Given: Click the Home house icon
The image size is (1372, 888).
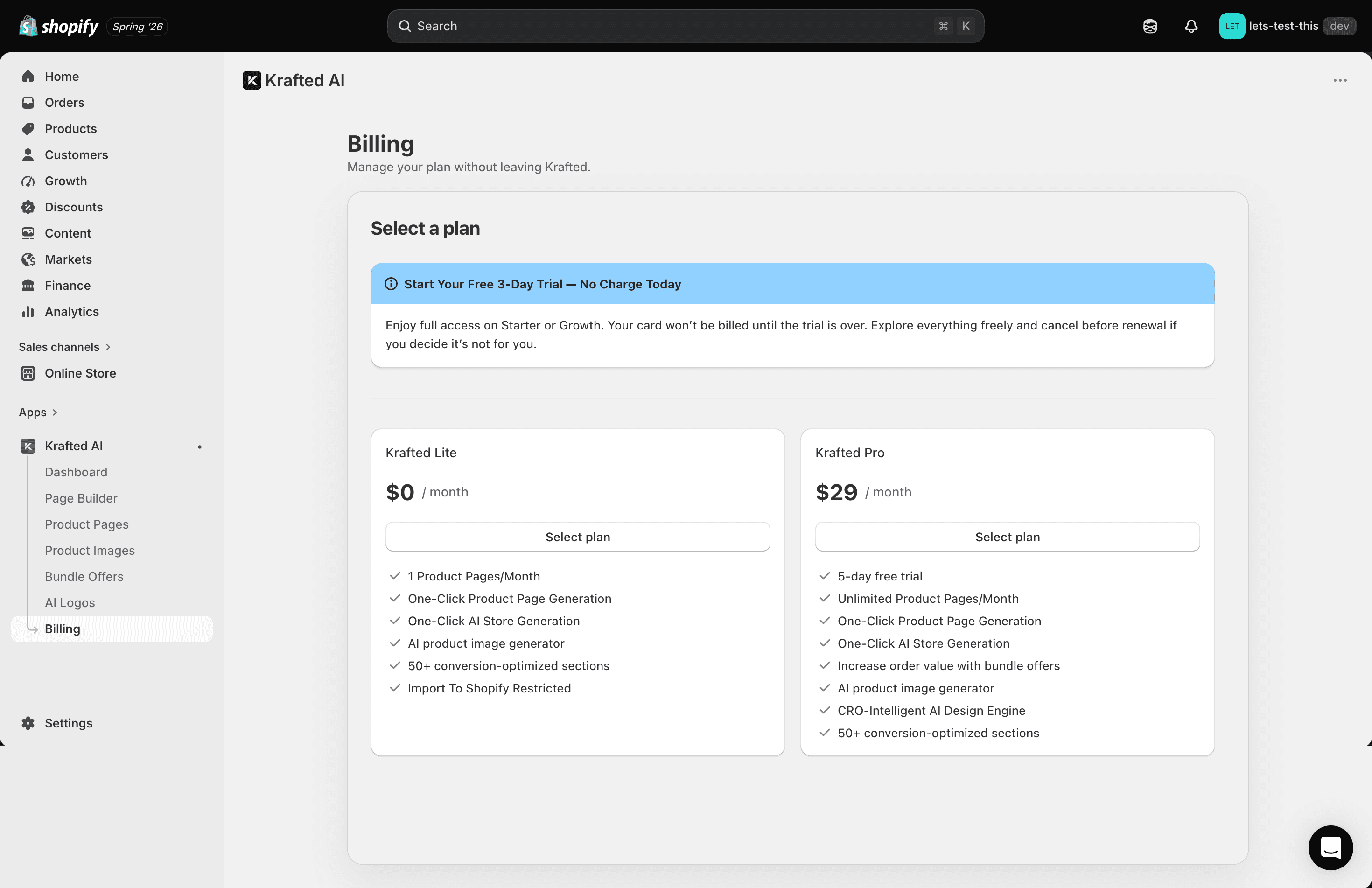Looking at the screenshot, I should pyautogui.click(x=28, y=76).
